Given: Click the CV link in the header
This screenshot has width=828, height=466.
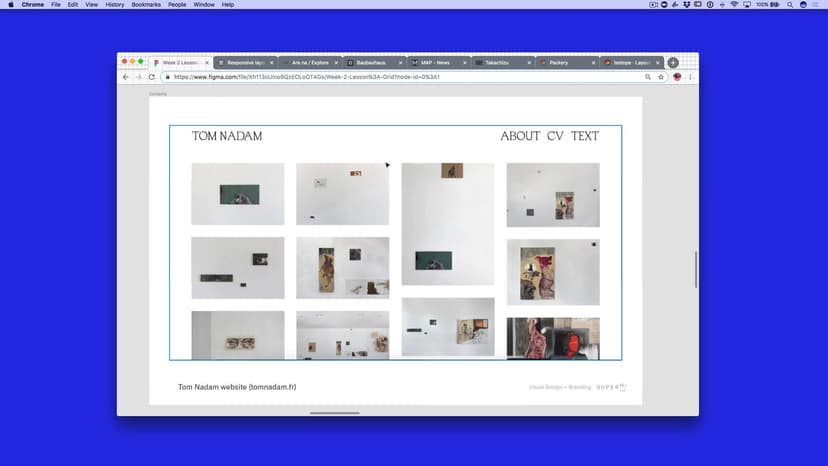Looking at the screenshot, I should tap(555, 136).
